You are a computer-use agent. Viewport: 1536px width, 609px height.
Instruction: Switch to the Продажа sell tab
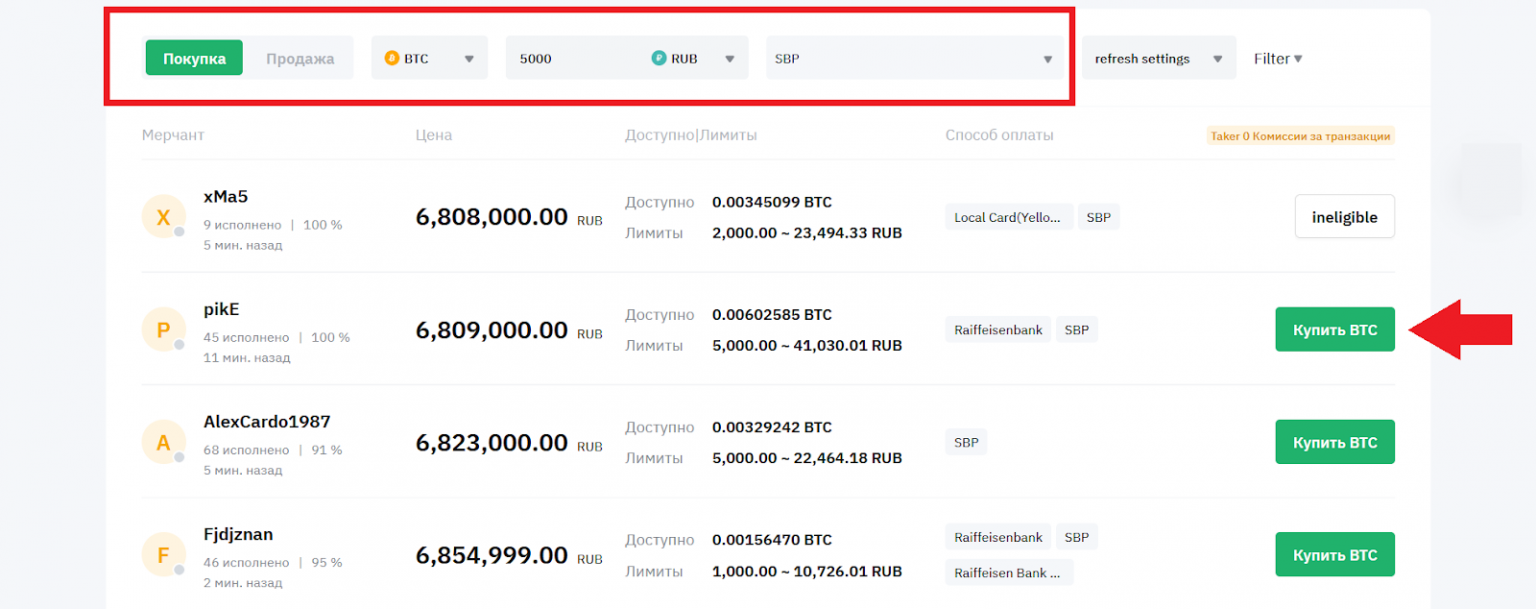point(300,59)
